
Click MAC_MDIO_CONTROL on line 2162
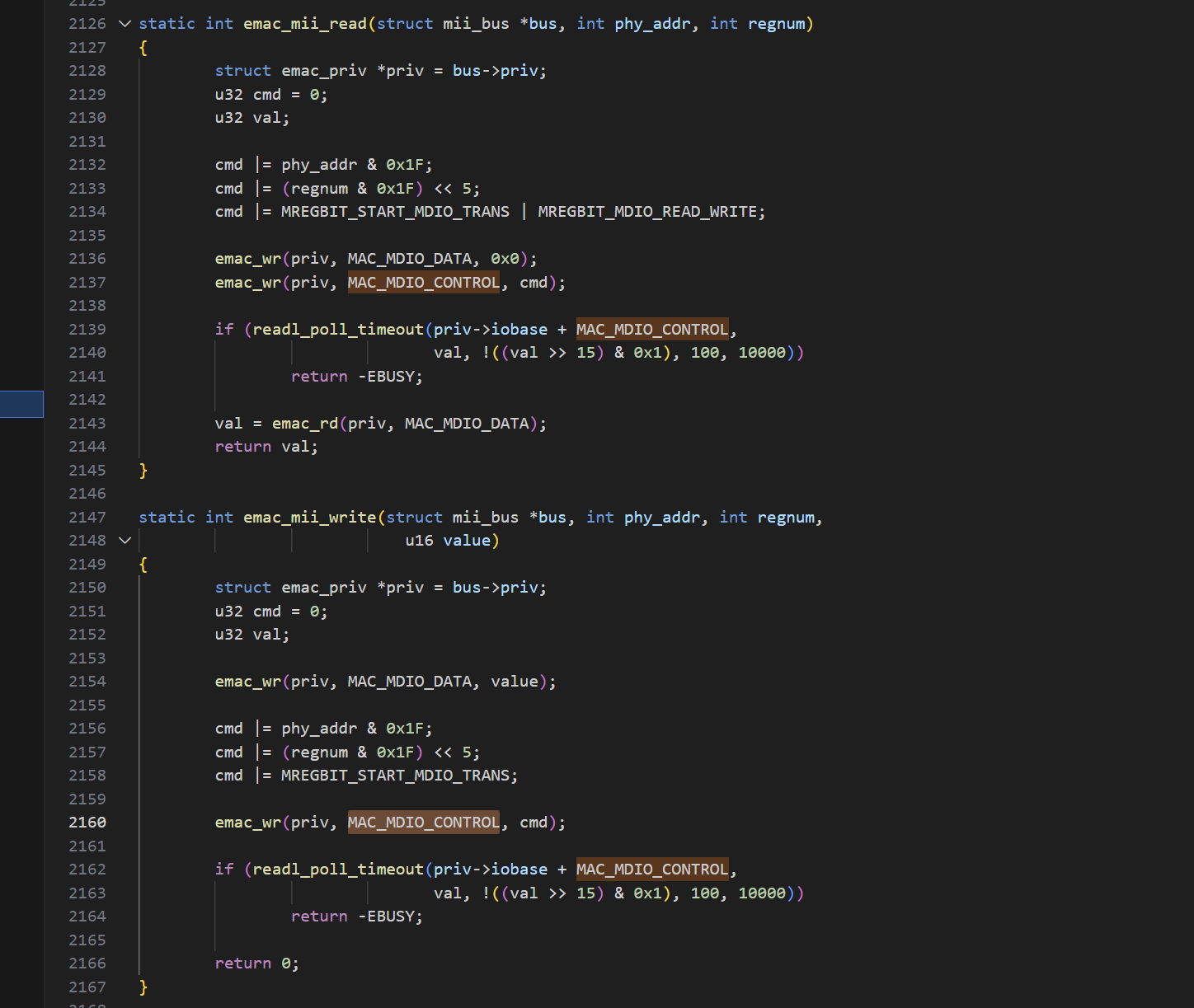point(651,870)
